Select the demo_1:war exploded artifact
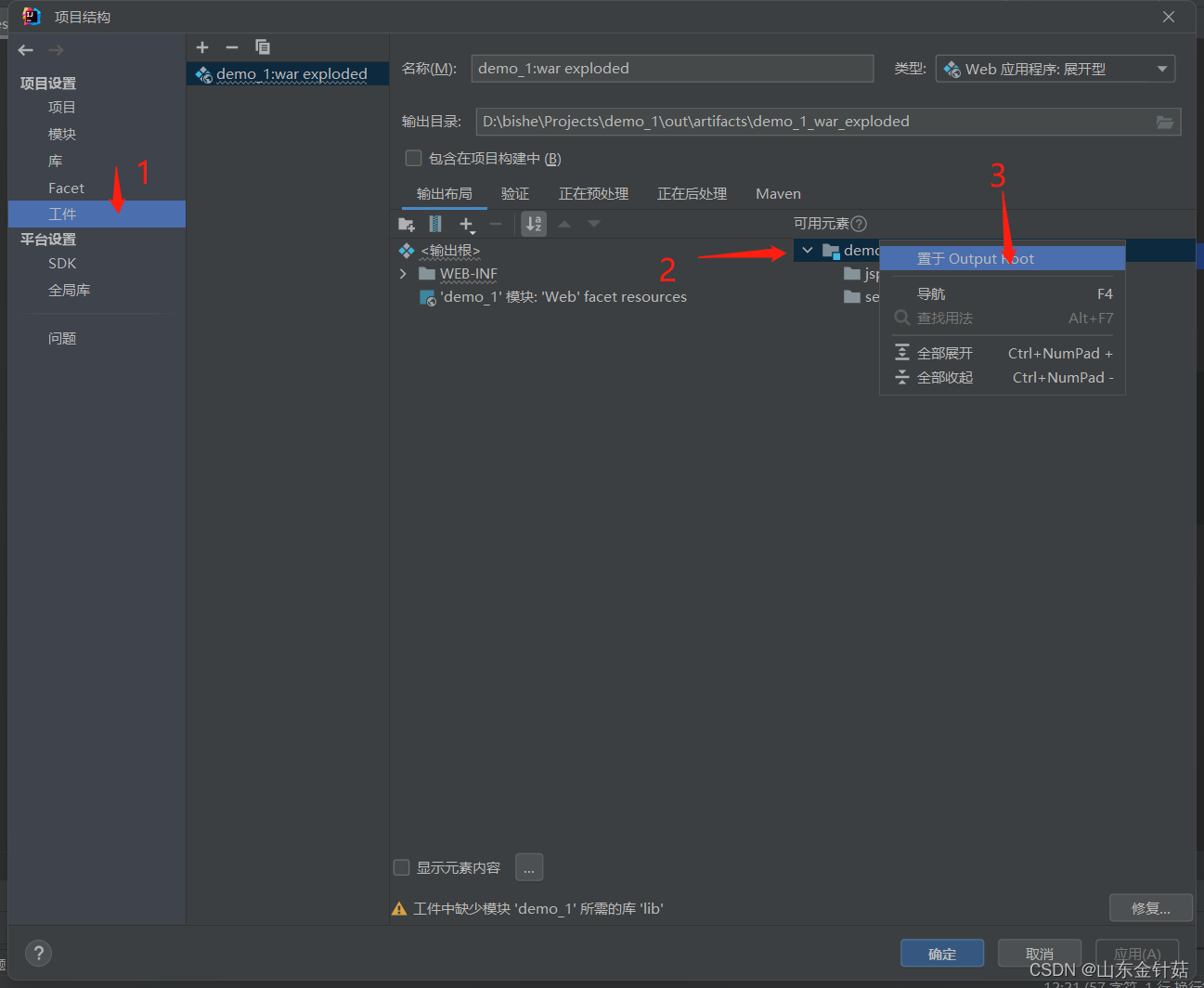Viewport: 1204px width, 988px height. 288,74
